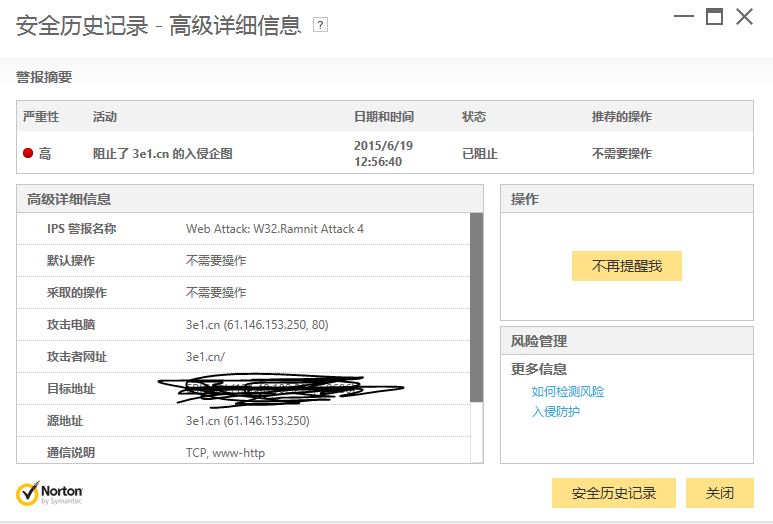
Task: Open the 入侵防护 link
Action: tap(556, 411)
